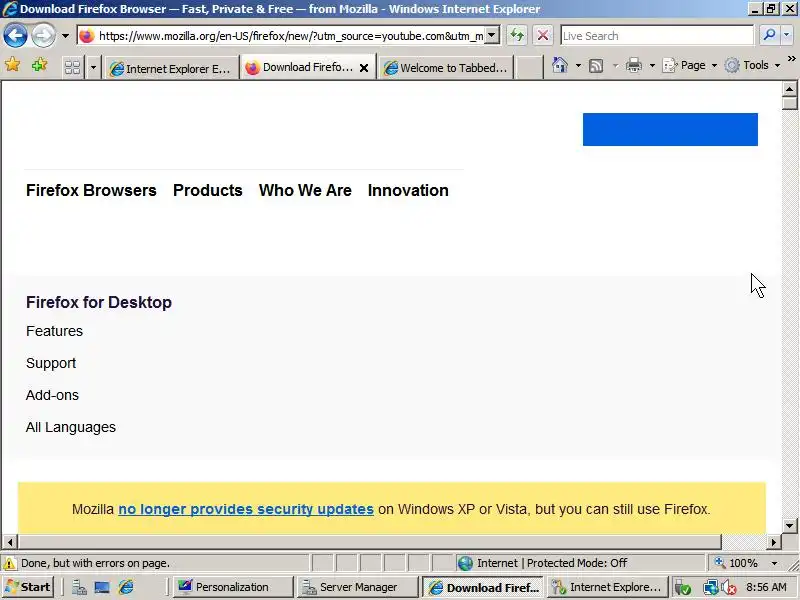Show more command bar items chevron
The height and width of the screenshot is (600, 800).
click(x=791, y=59)
